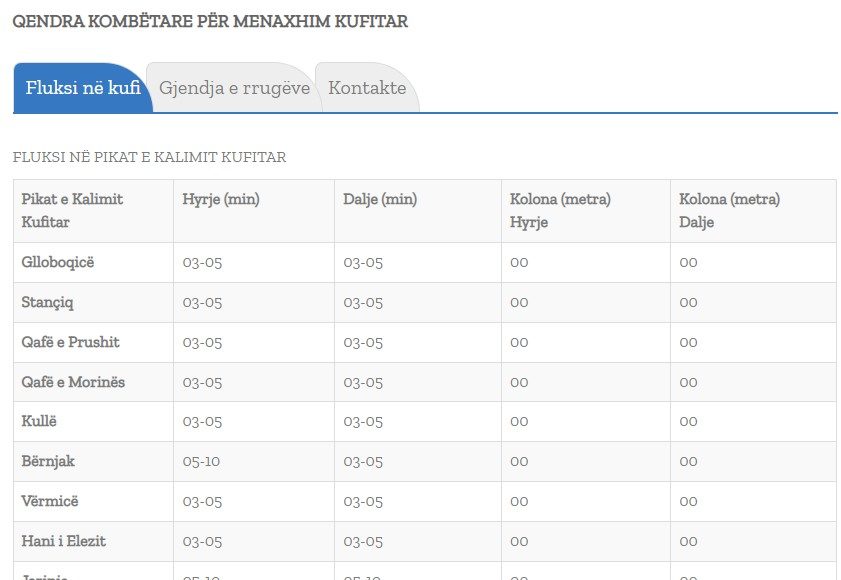Click the FLUKSI NË PIKAT E KALIMIT KUFITAR subtitle
Viewport: 841px width, 580px height.
tap(150, 157)
